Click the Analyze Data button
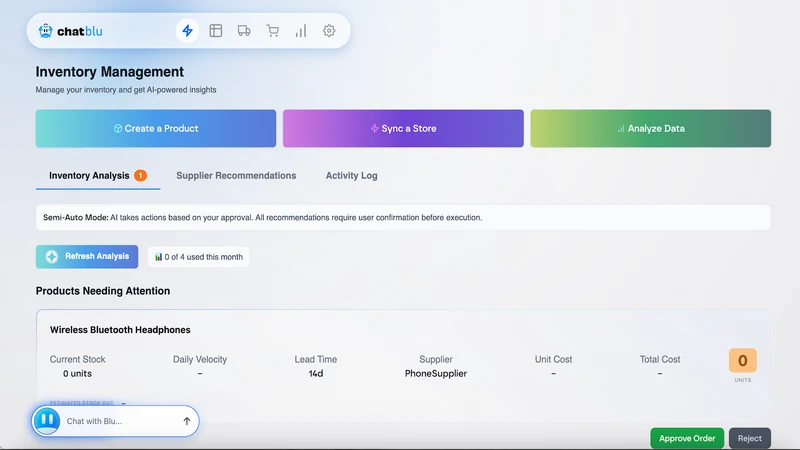The width and height of the screenshot is (800, 450). 651,129
